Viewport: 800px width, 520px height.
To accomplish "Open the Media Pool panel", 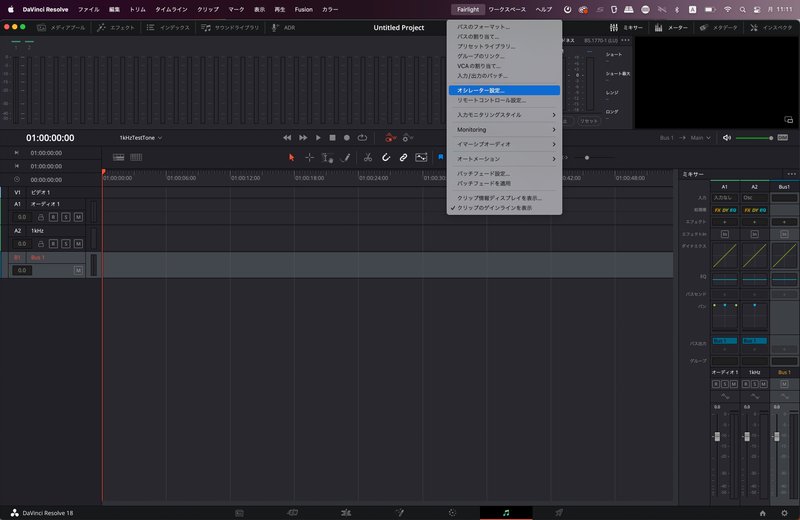I will (x=61, y=28).
